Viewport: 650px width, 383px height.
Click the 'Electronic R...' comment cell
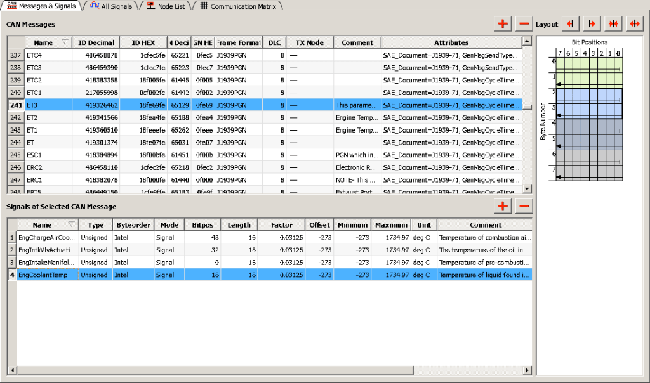tap(357, 167)
